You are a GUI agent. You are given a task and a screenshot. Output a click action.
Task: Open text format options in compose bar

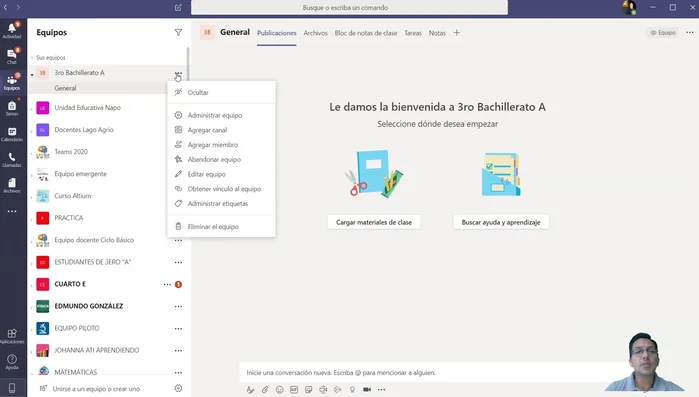[x=251, y=390]
